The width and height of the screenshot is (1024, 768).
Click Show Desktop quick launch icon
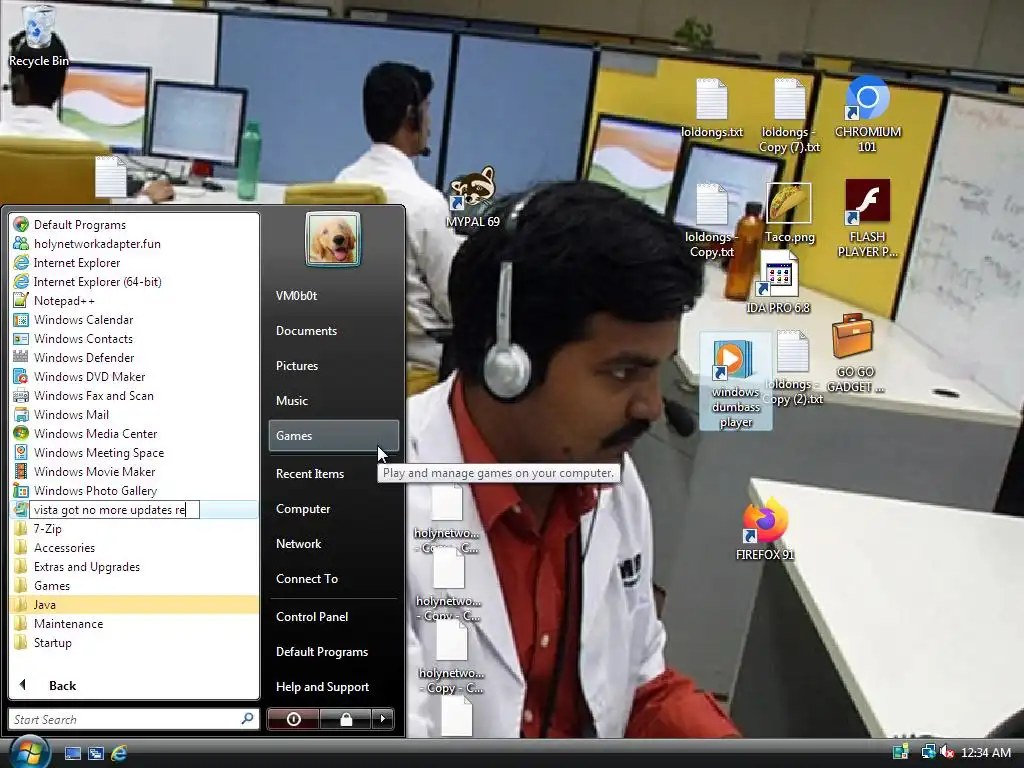pyautogui.click(x=72, y=753)
